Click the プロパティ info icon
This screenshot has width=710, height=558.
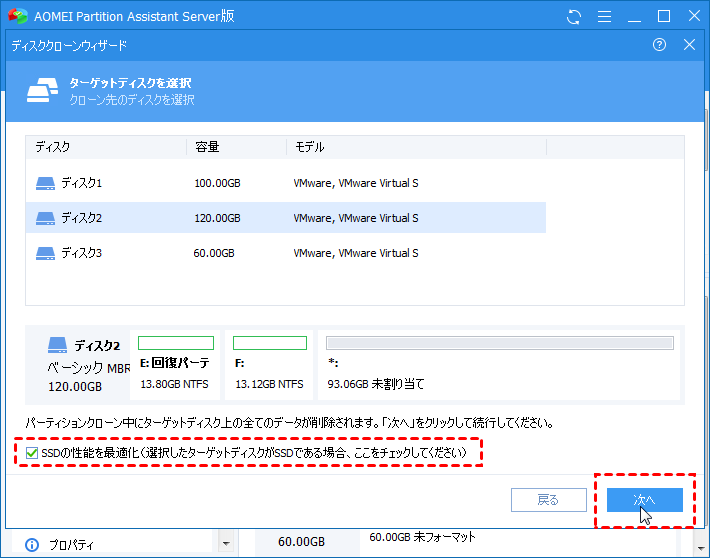pos(32,544)
